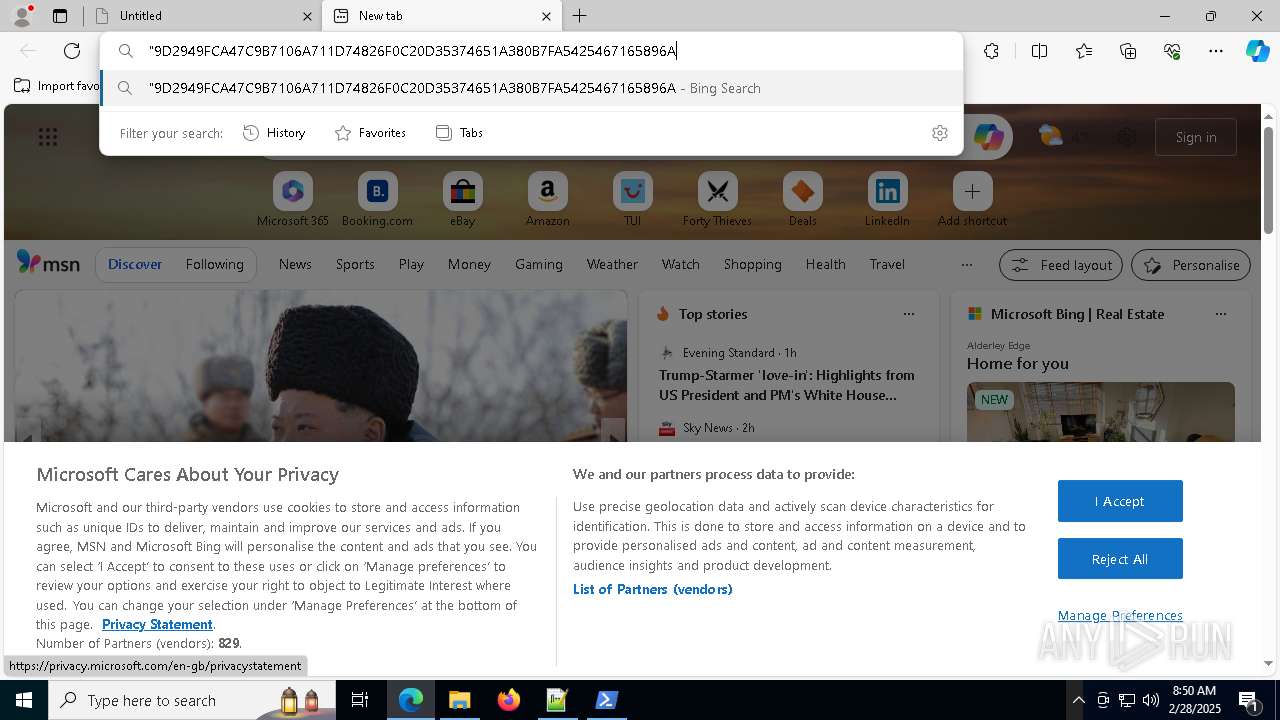
Task: Open the Trump-Starmer headline story
Action: point(787,385)
